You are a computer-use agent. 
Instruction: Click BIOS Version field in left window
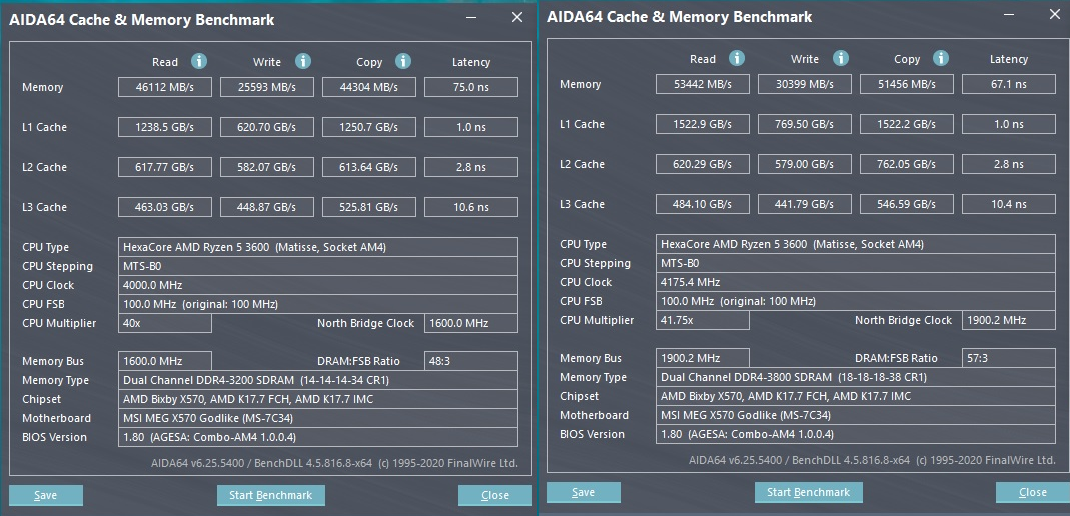click(317, 437)
